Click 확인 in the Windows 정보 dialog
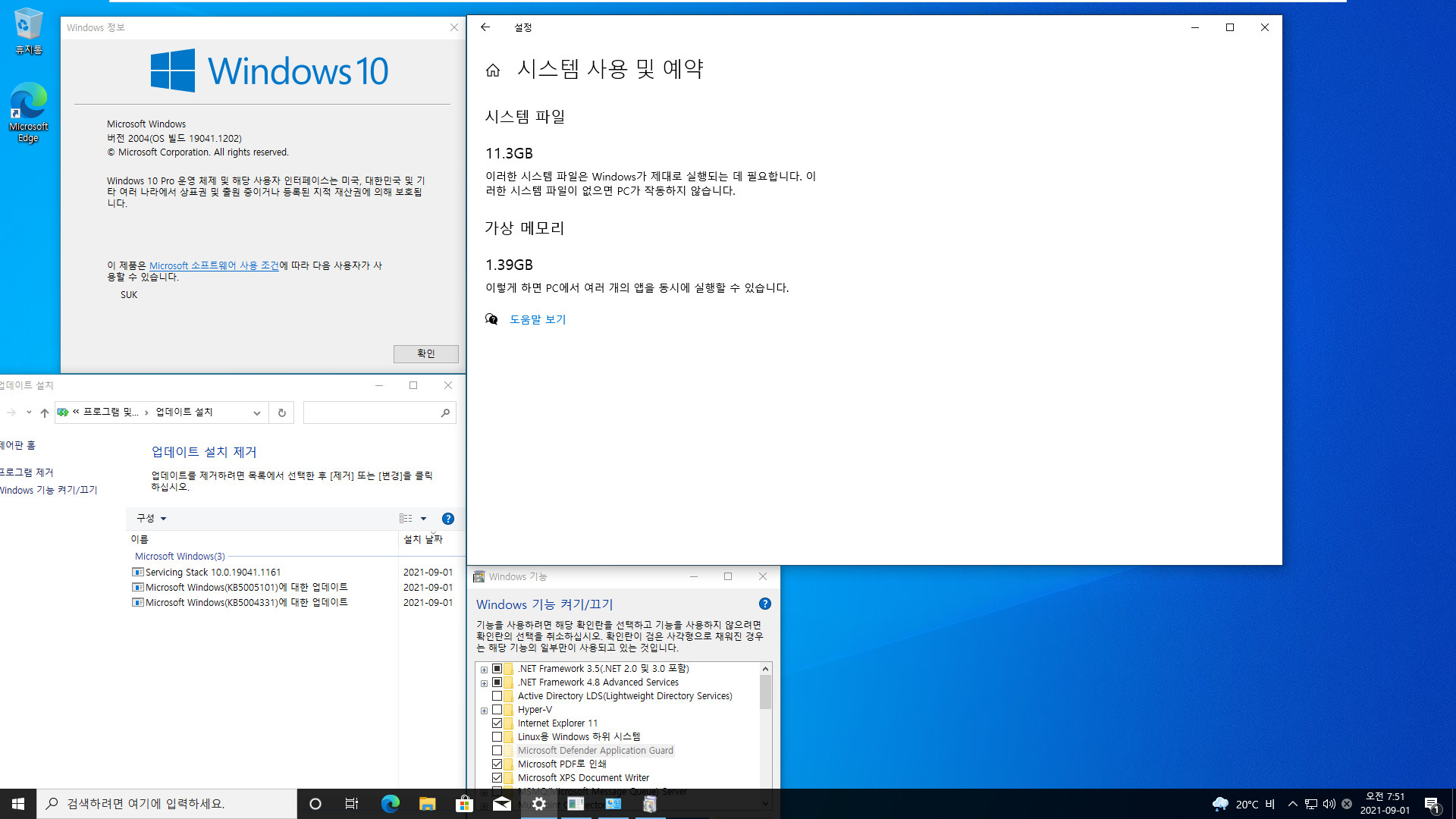 tap(425, 354)
